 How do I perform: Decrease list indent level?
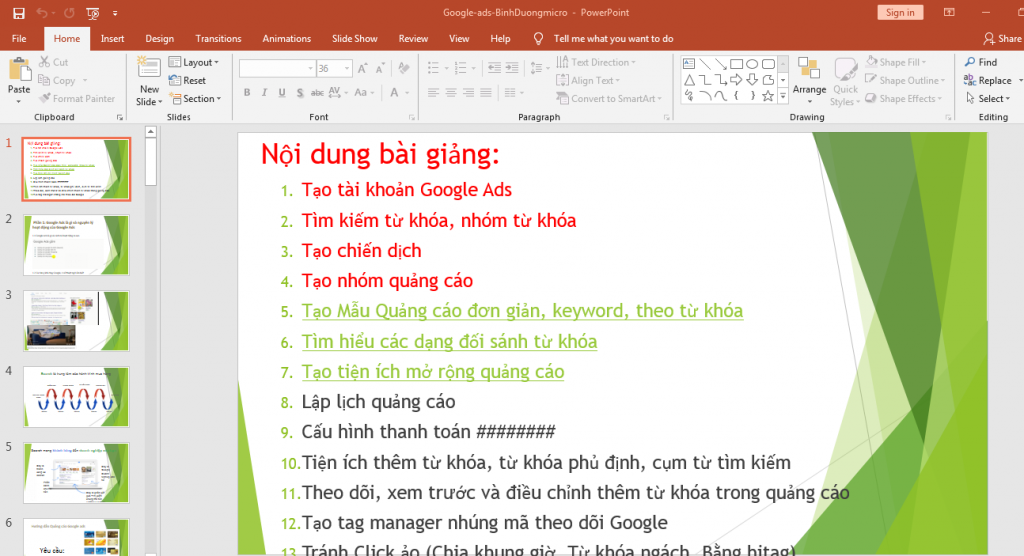coord(494,68)
